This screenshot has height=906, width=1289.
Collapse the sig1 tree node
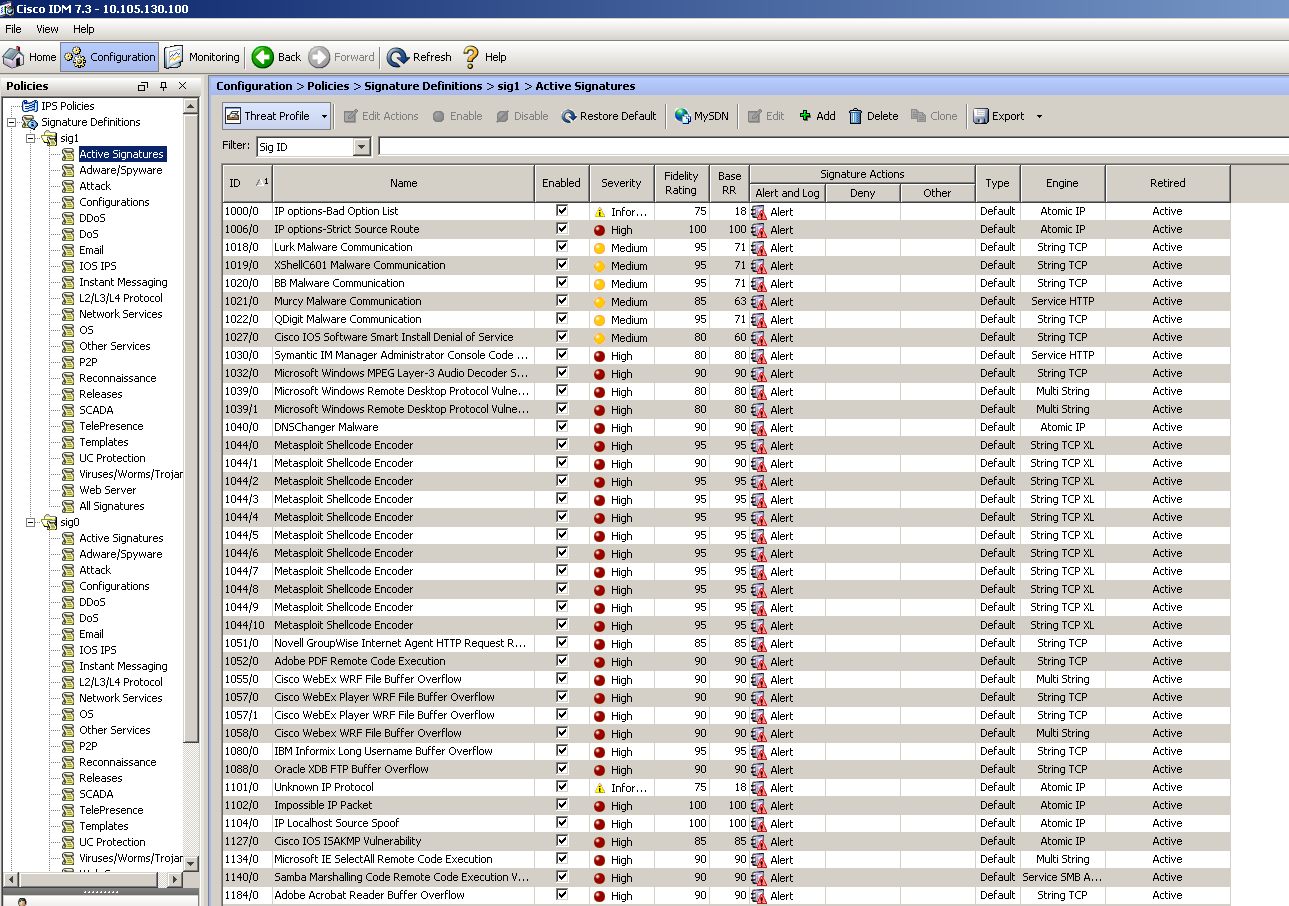point(31,138)
